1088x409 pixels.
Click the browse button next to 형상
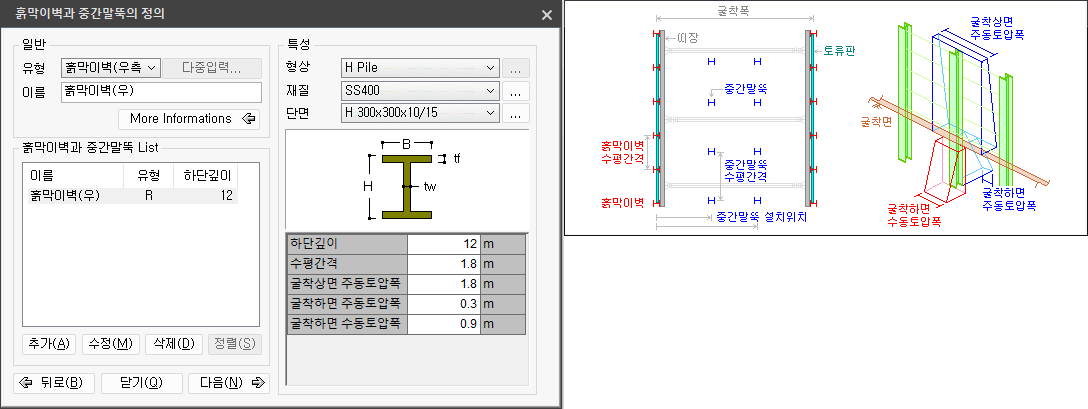pos(515,68)
